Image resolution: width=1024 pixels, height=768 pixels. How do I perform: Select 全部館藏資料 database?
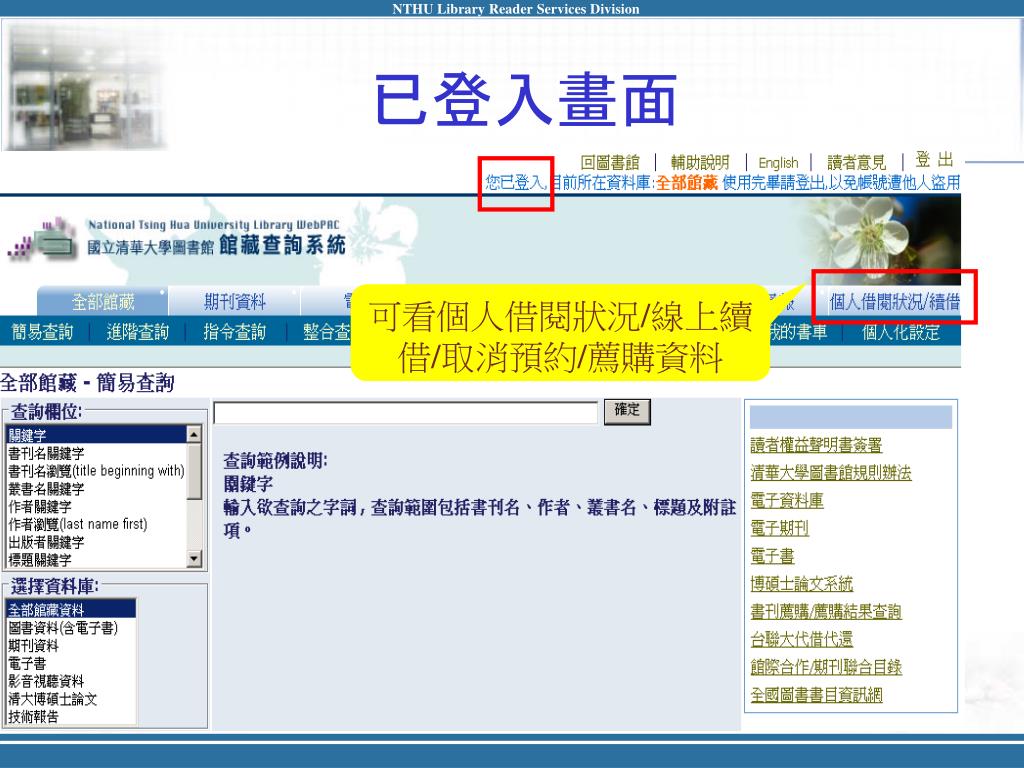[x=71, y=610]
